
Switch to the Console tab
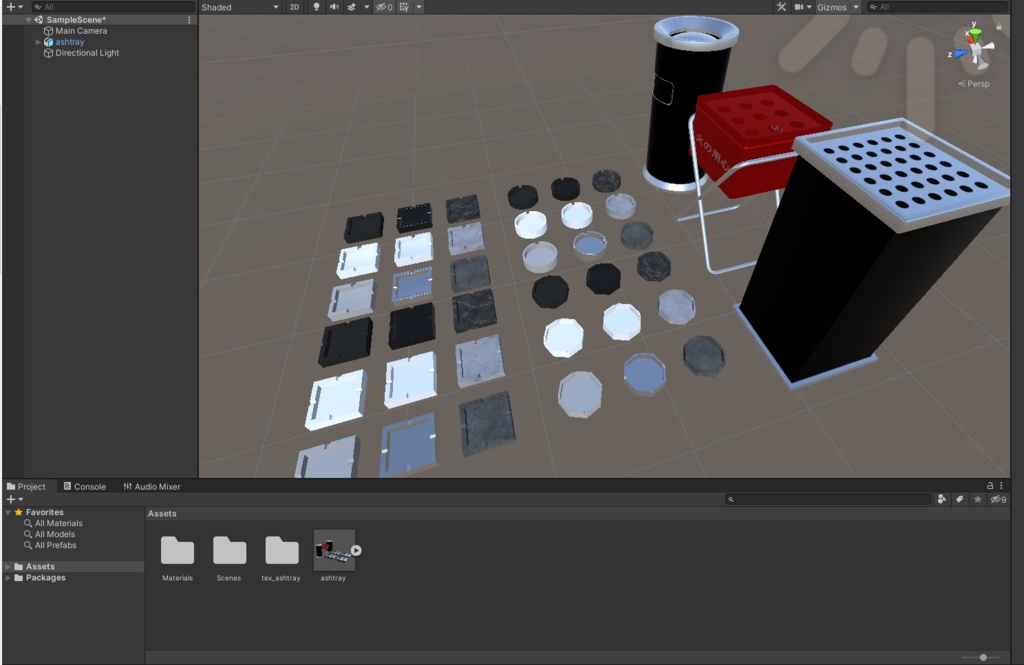coord(84,486)
